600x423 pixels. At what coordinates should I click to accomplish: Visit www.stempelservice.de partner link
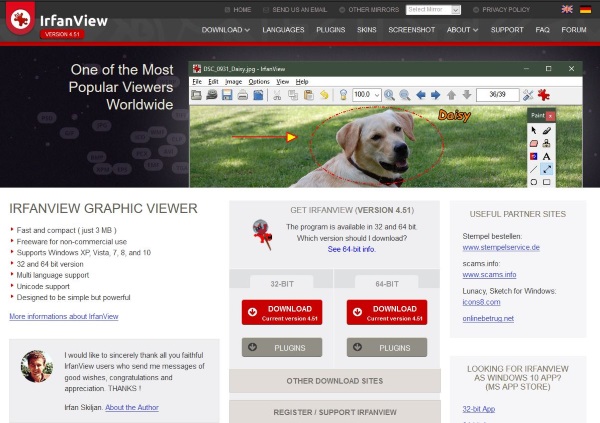point(501,247)
